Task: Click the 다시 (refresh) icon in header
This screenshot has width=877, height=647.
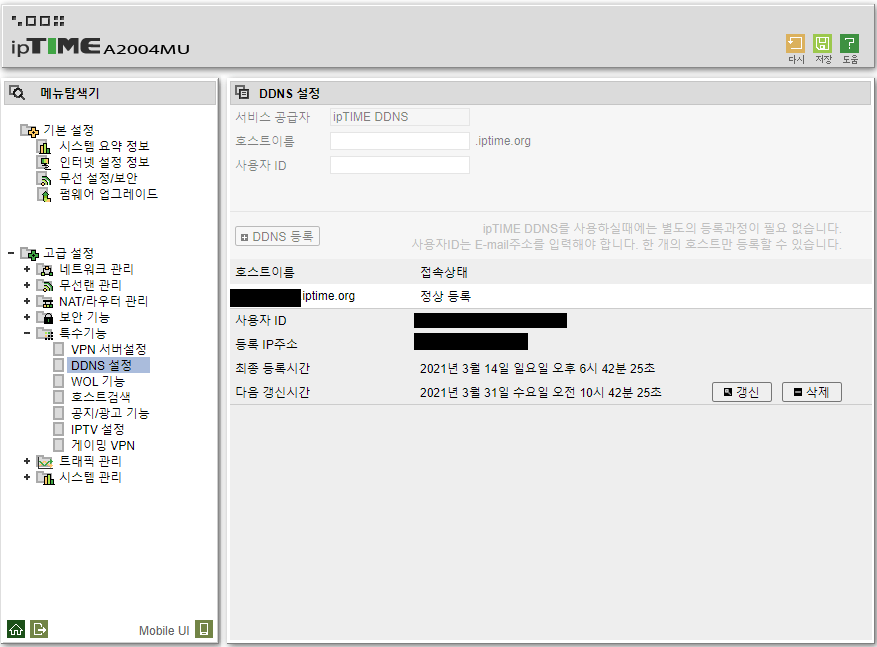Action: [795, 44]
